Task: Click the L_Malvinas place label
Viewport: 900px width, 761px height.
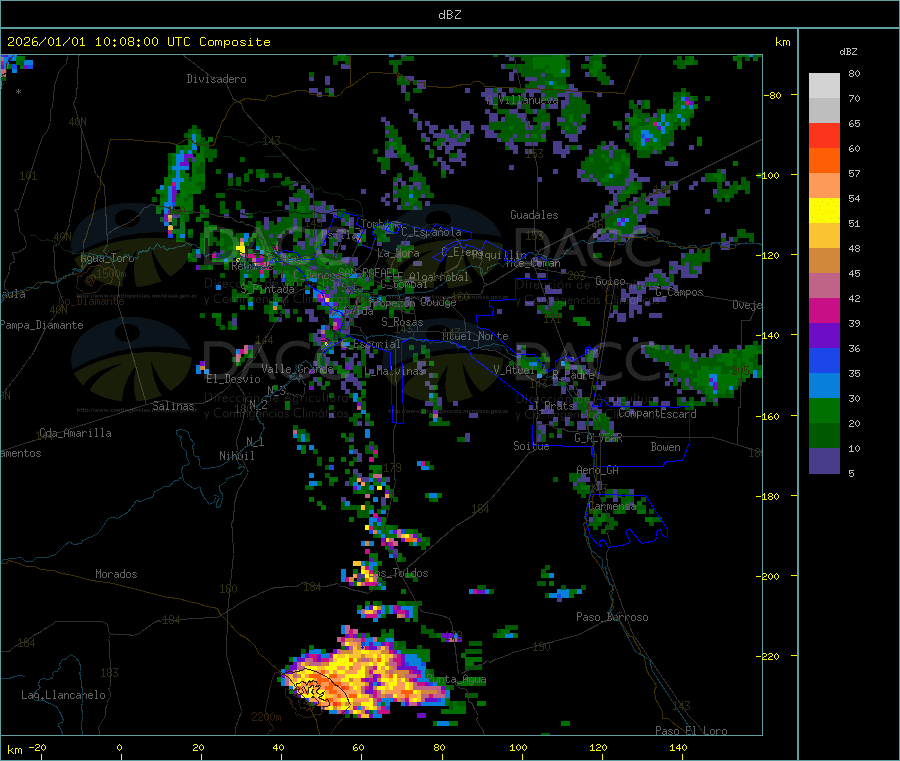Action: point(394,372)
